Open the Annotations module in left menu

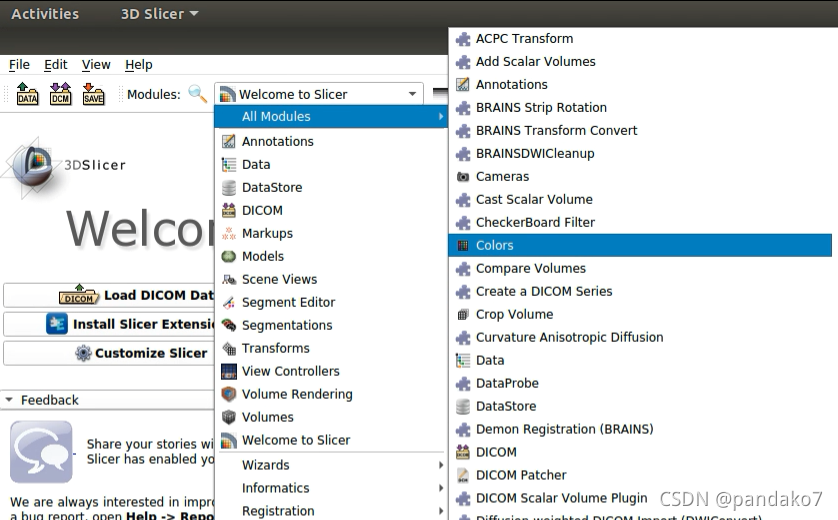click(331, 141)
